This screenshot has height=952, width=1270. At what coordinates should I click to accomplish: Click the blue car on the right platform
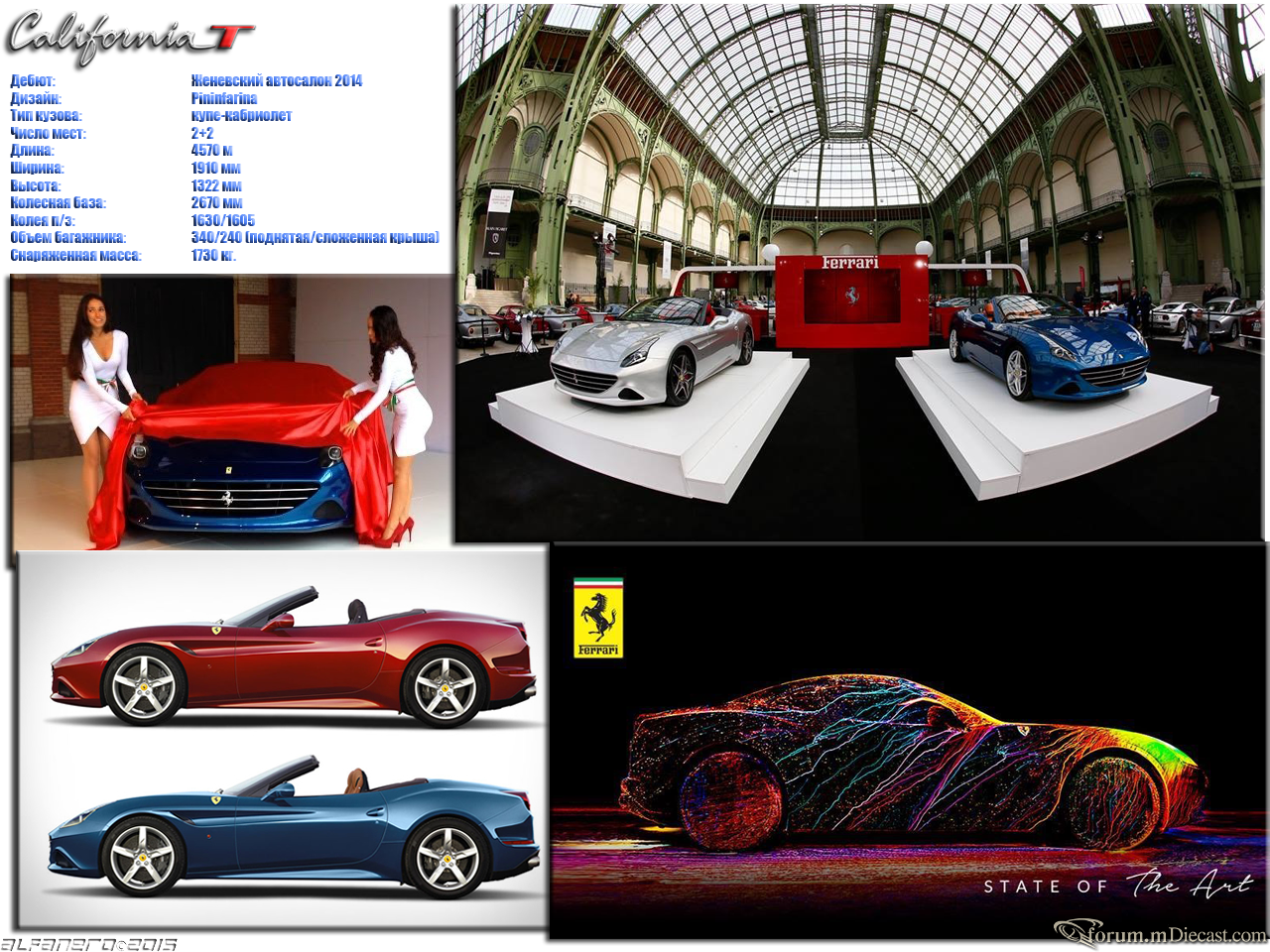click(x=1049, y=347)
